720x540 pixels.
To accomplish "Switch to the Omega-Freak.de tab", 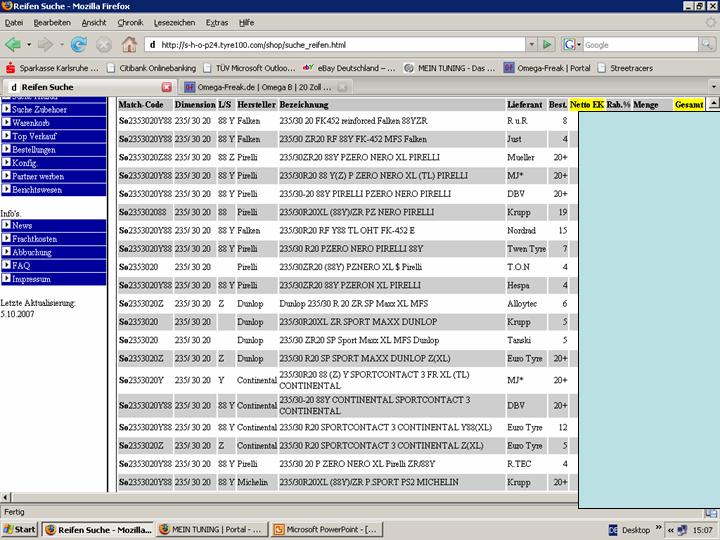I will (x=255, y=87).
